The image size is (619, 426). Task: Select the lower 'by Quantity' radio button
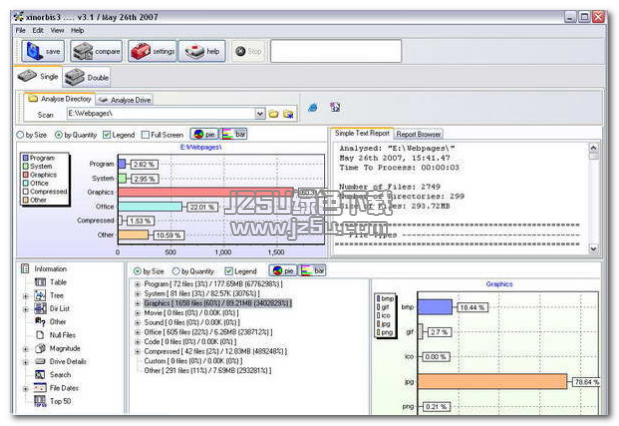[x=176, y=271]
